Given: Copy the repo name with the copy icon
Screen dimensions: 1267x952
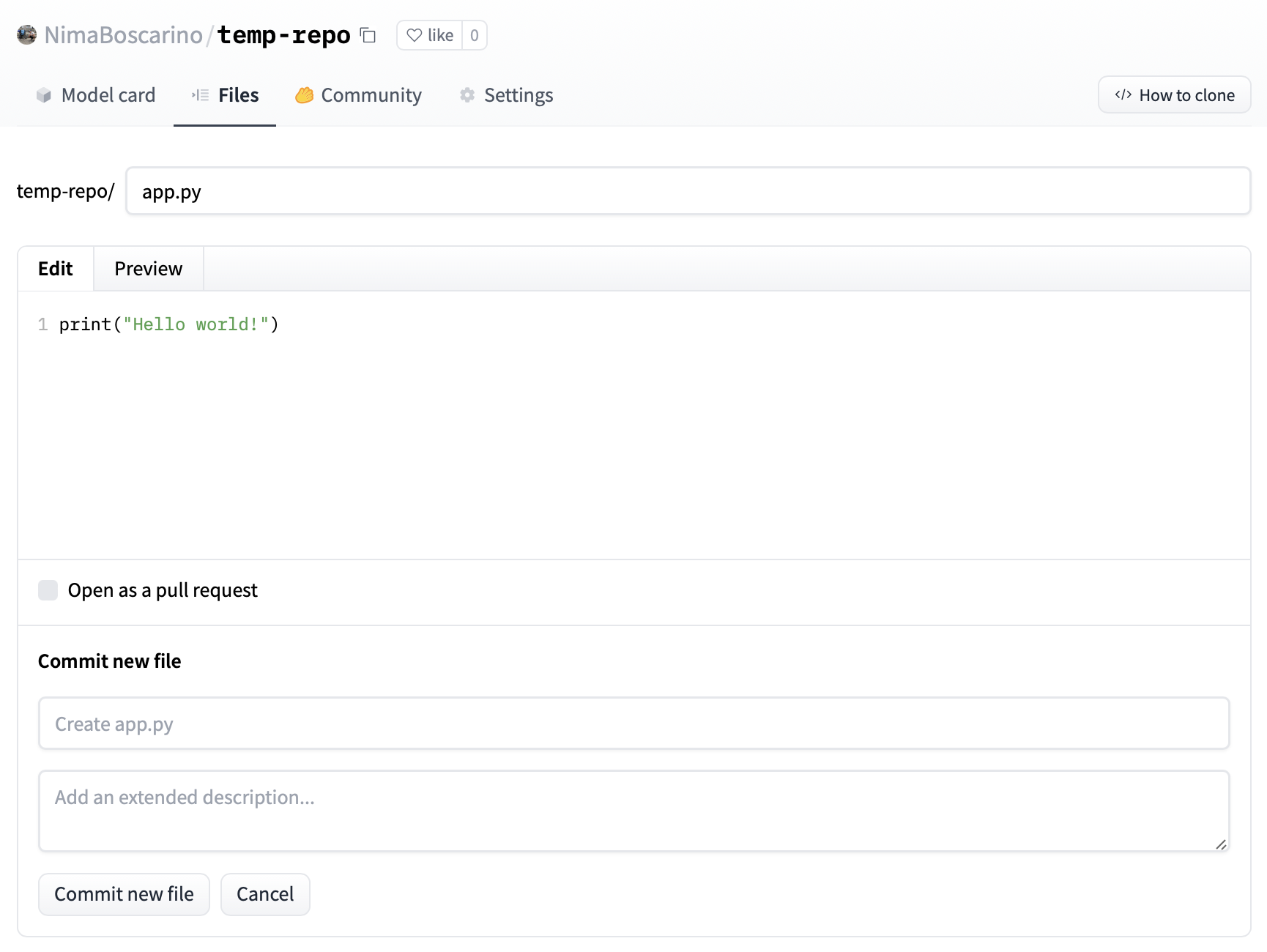Looking at the screenshot, I should (x=368, y=35).
